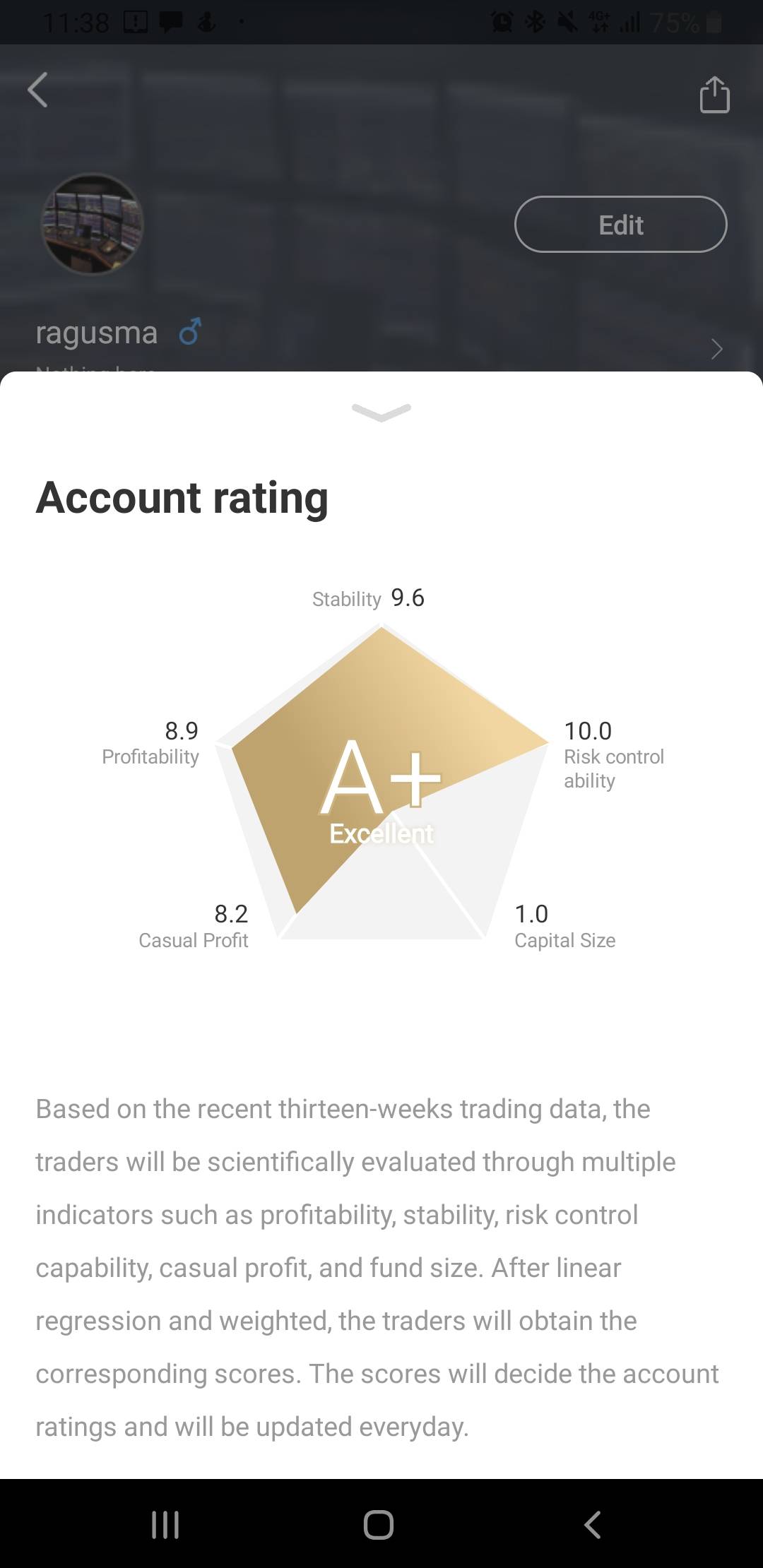This screenshot has width=763, height=1568.
Task: Tap the ragusma username
Action: click(x=97, y=333)
